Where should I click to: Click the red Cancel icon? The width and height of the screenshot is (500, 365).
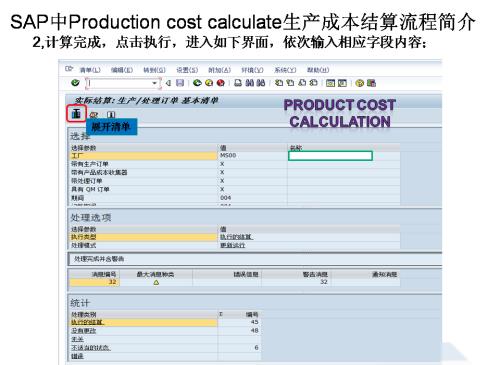click(221, 83)
